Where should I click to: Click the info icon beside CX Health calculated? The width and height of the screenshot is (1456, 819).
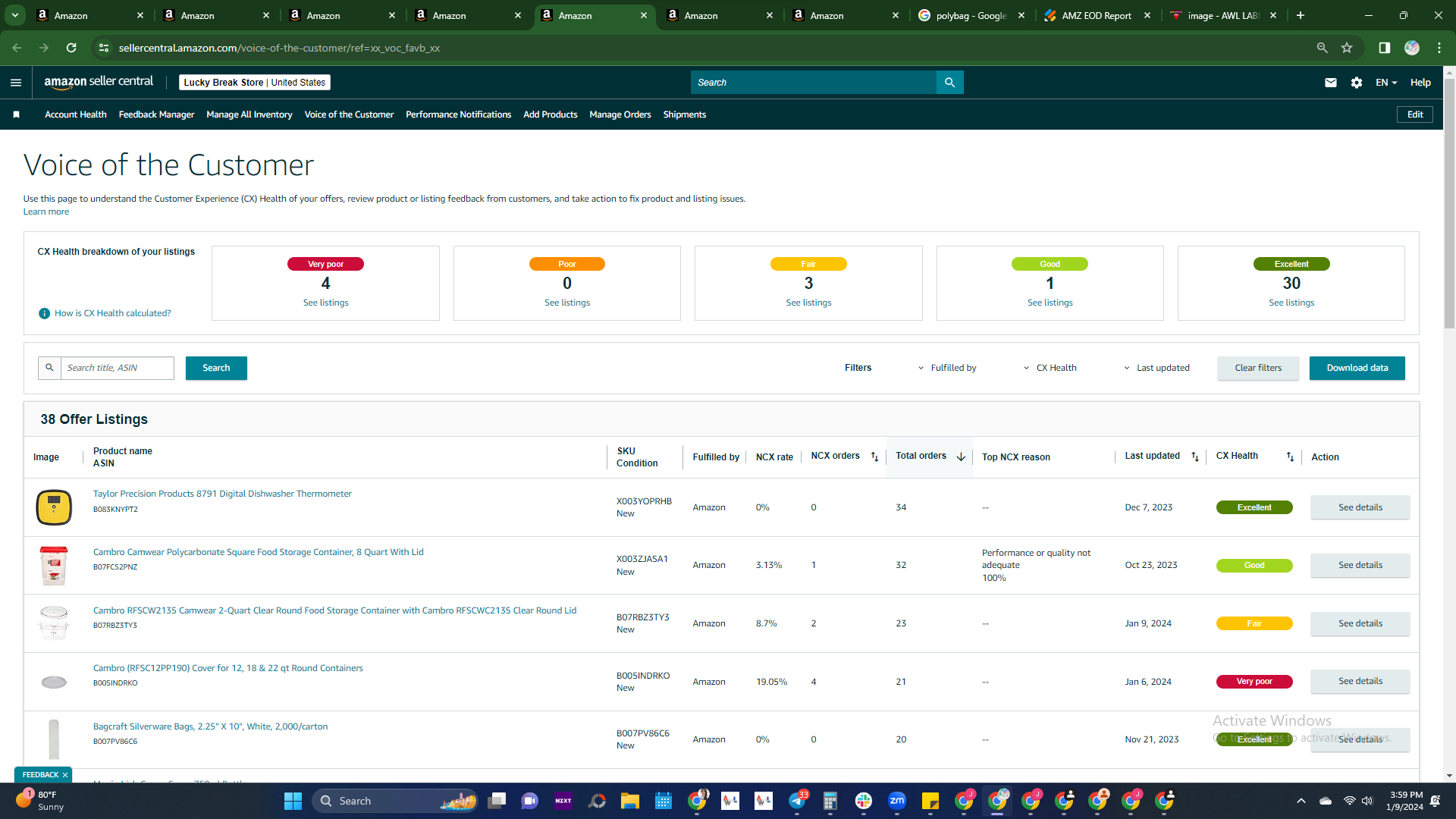click(x=45, y=313)
